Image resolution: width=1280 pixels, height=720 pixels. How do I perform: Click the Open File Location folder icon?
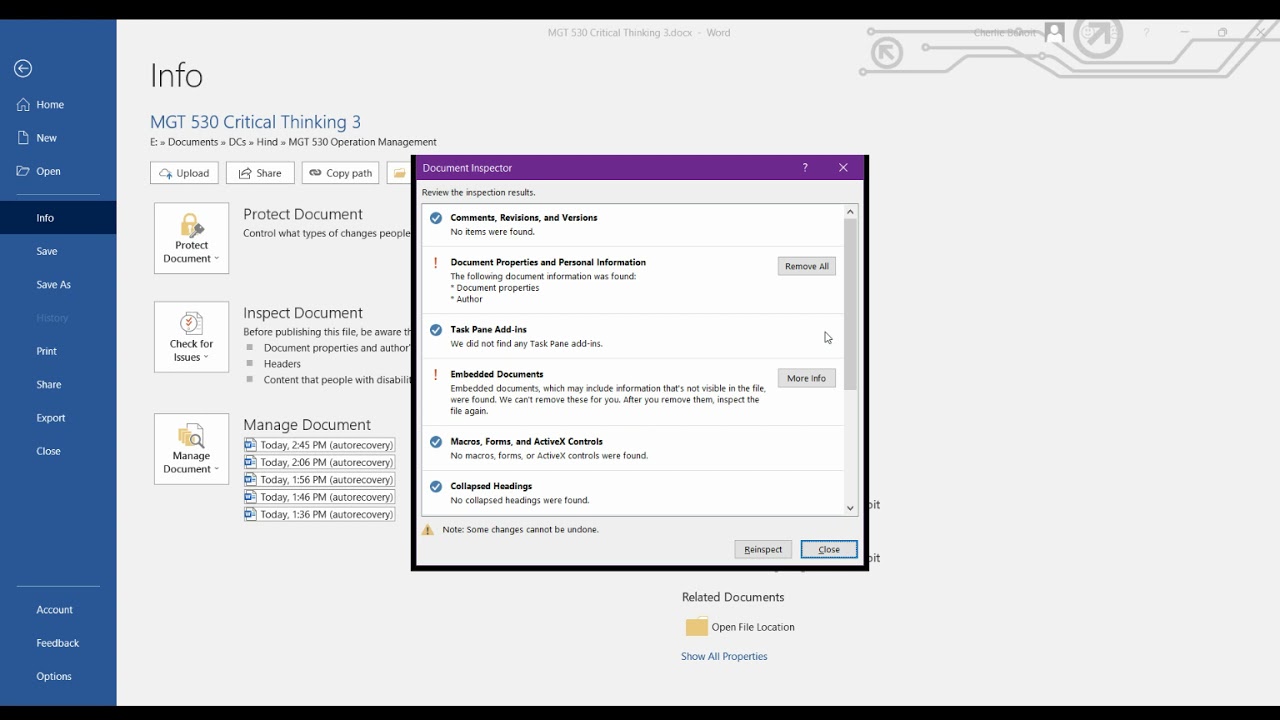tap(696, 627)
